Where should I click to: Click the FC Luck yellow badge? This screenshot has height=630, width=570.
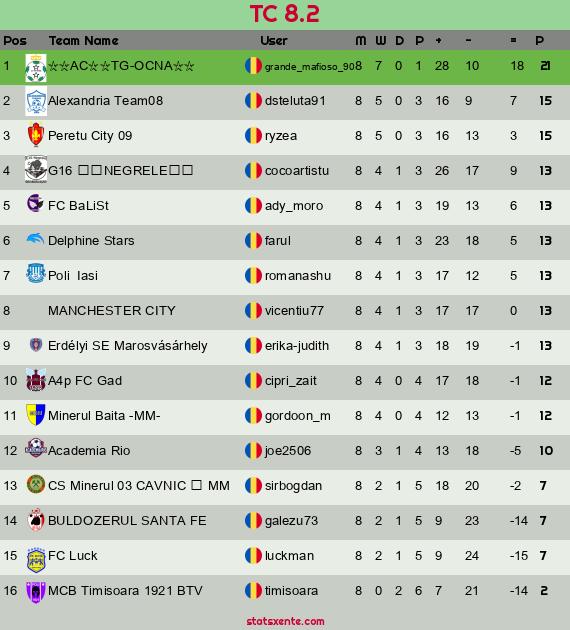(36, 559)
